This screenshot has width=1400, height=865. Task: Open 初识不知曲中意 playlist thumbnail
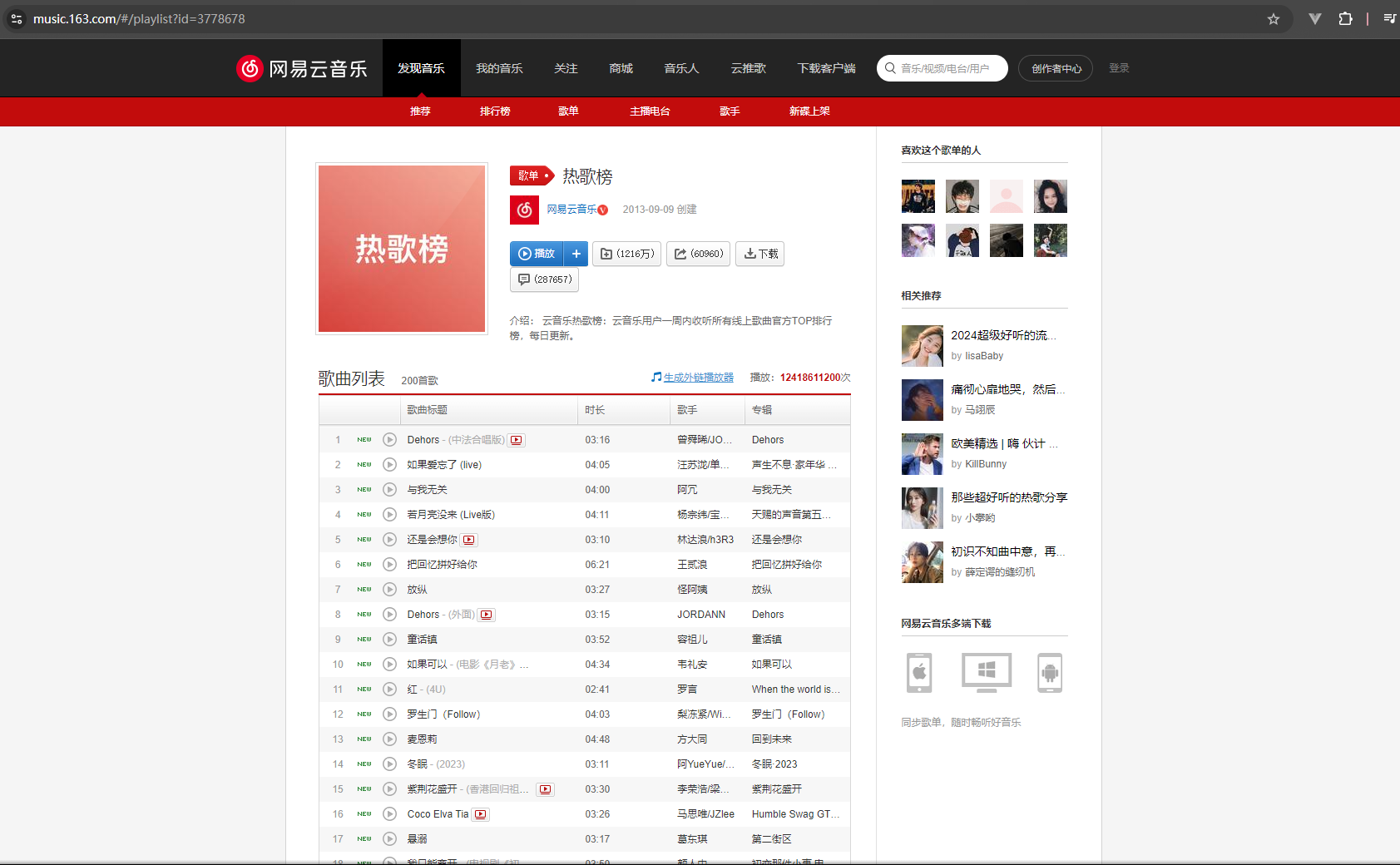pos(923,562)
